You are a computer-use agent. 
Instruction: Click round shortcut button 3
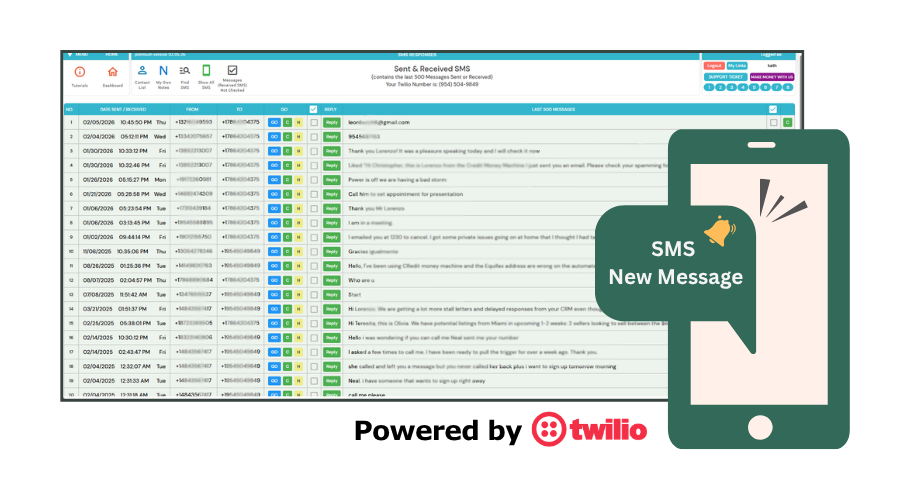(731, 87)
